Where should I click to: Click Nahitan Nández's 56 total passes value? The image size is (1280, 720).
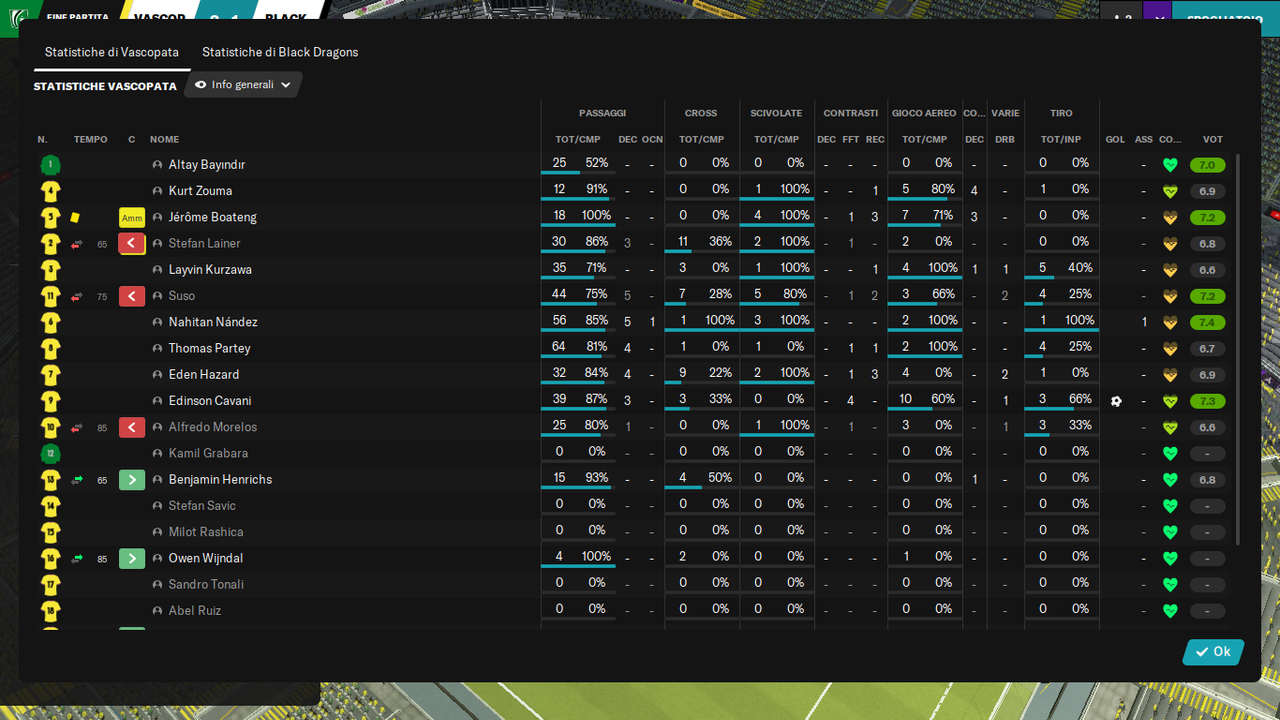point(559,321)
